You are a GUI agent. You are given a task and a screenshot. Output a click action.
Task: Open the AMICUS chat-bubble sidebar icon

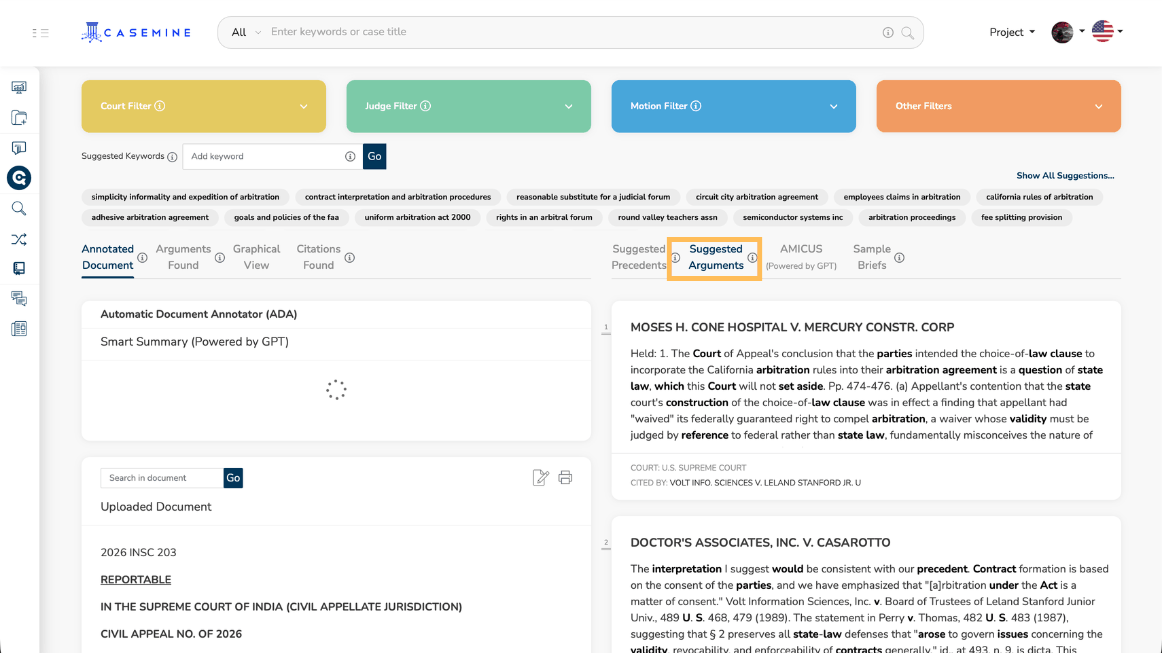[19, 148]
